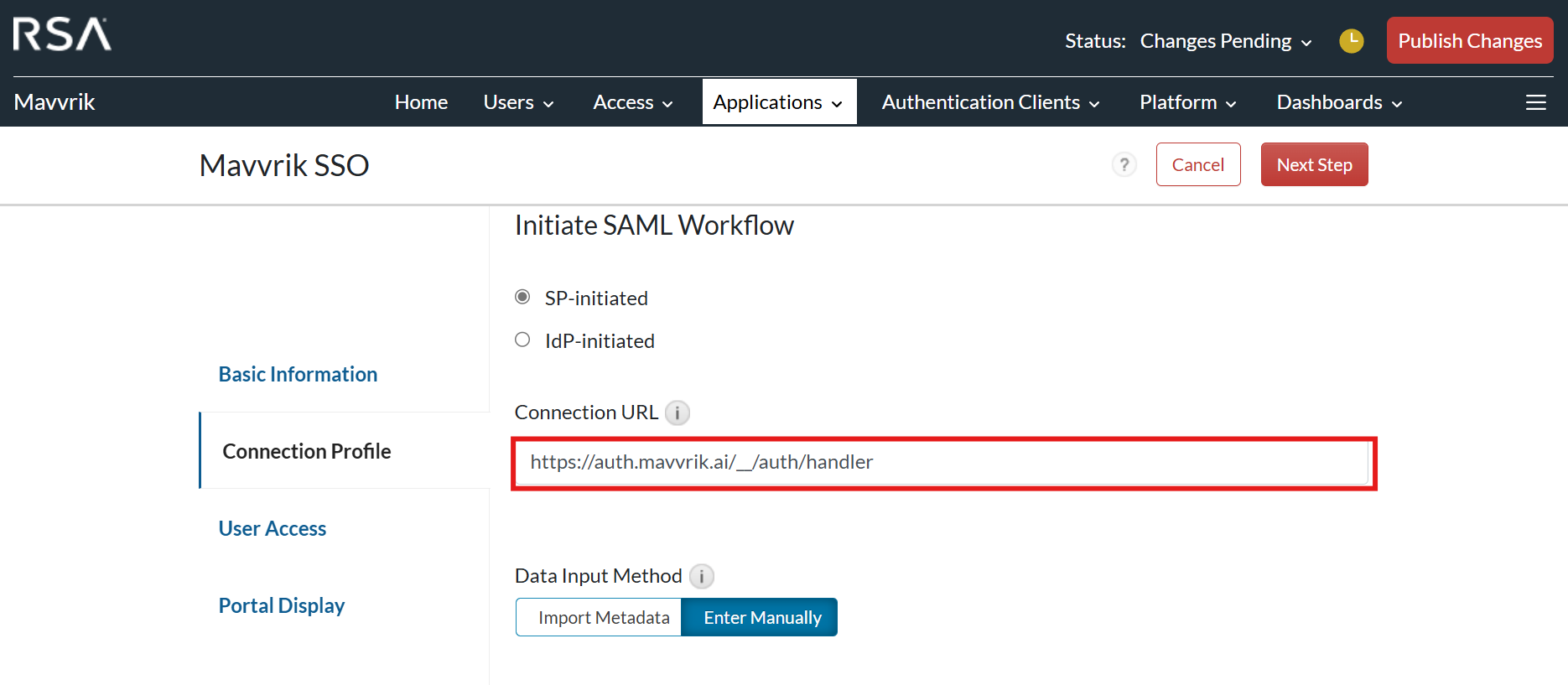The image size is (1568, 685).
Task: Switch to the User Access tab
Action: (272, 528)
